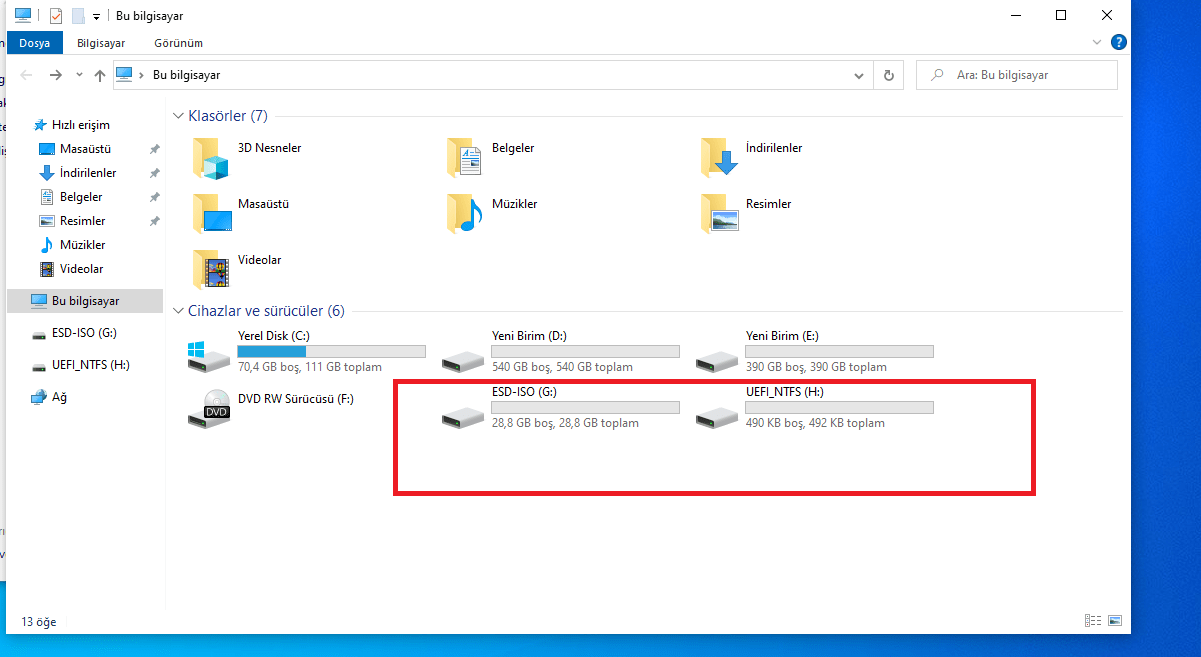The height and width of the screenshot is (657, 1201).
Task: Go up one folder level
Action: click(x=99, y=75)
